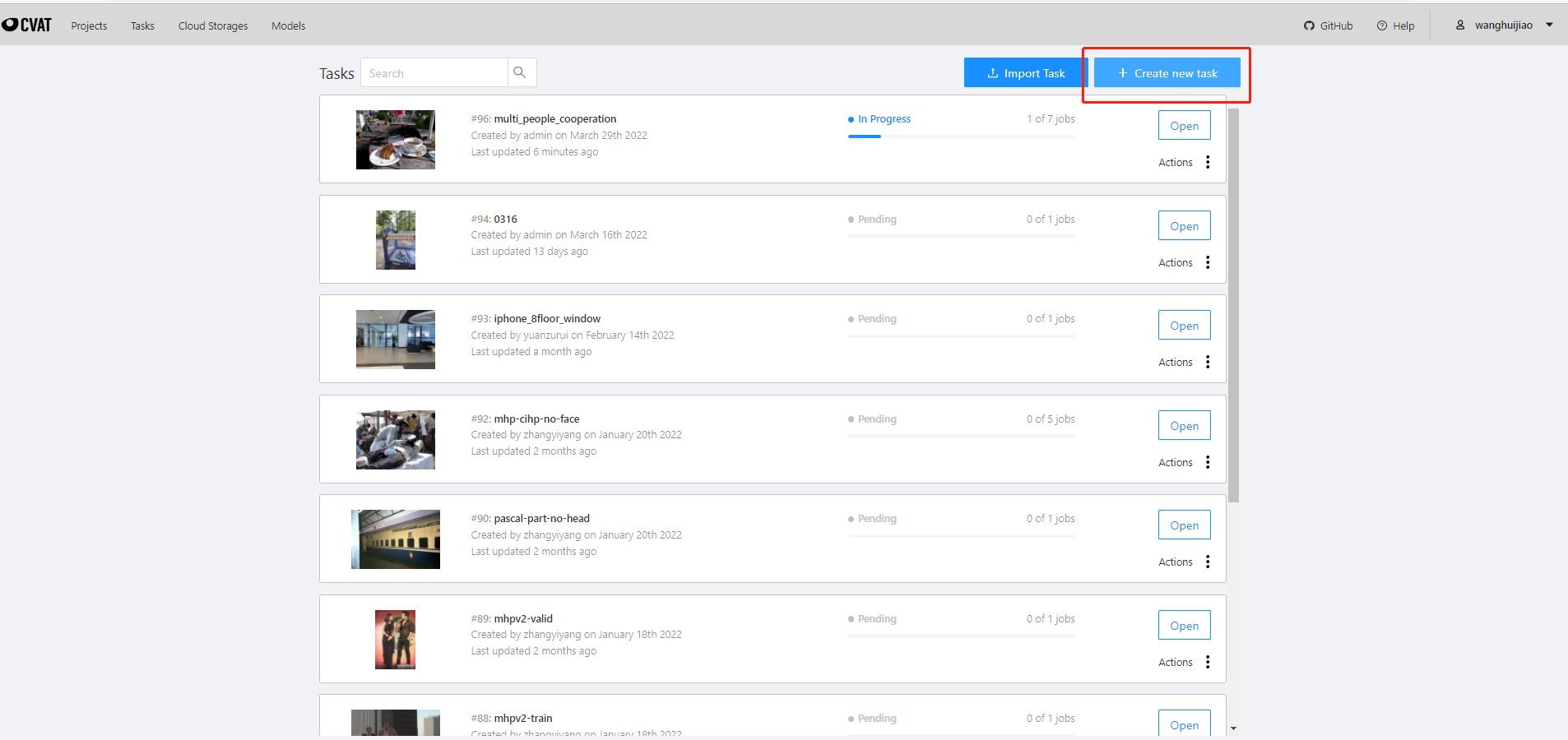Click 'Last updated 13 days ago' text
Viewport: 1568px width, 740px height.
pyautogui.click(x=529, y=252)
